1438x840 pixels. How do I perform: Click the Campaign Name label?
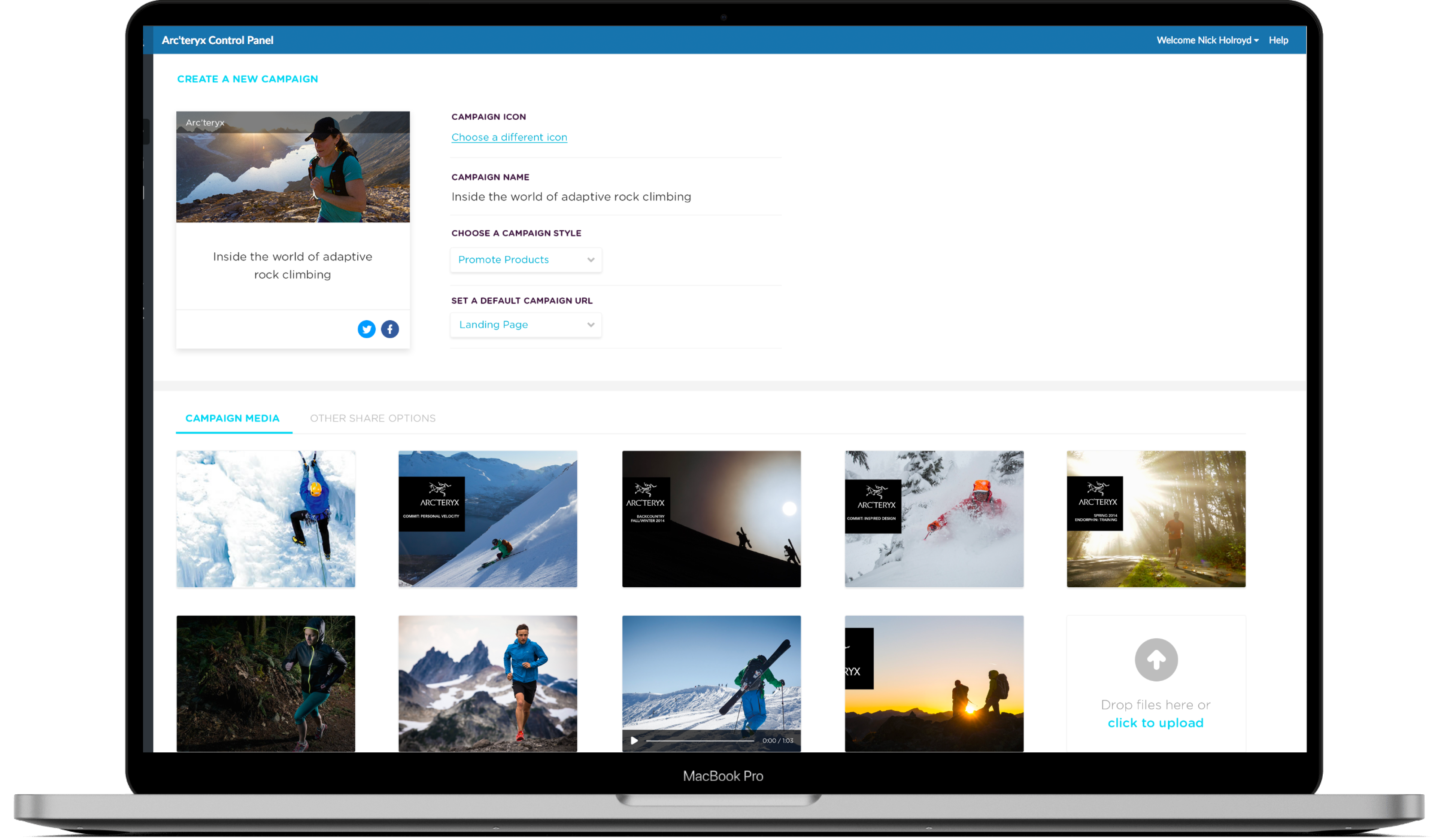pos(490,177)
